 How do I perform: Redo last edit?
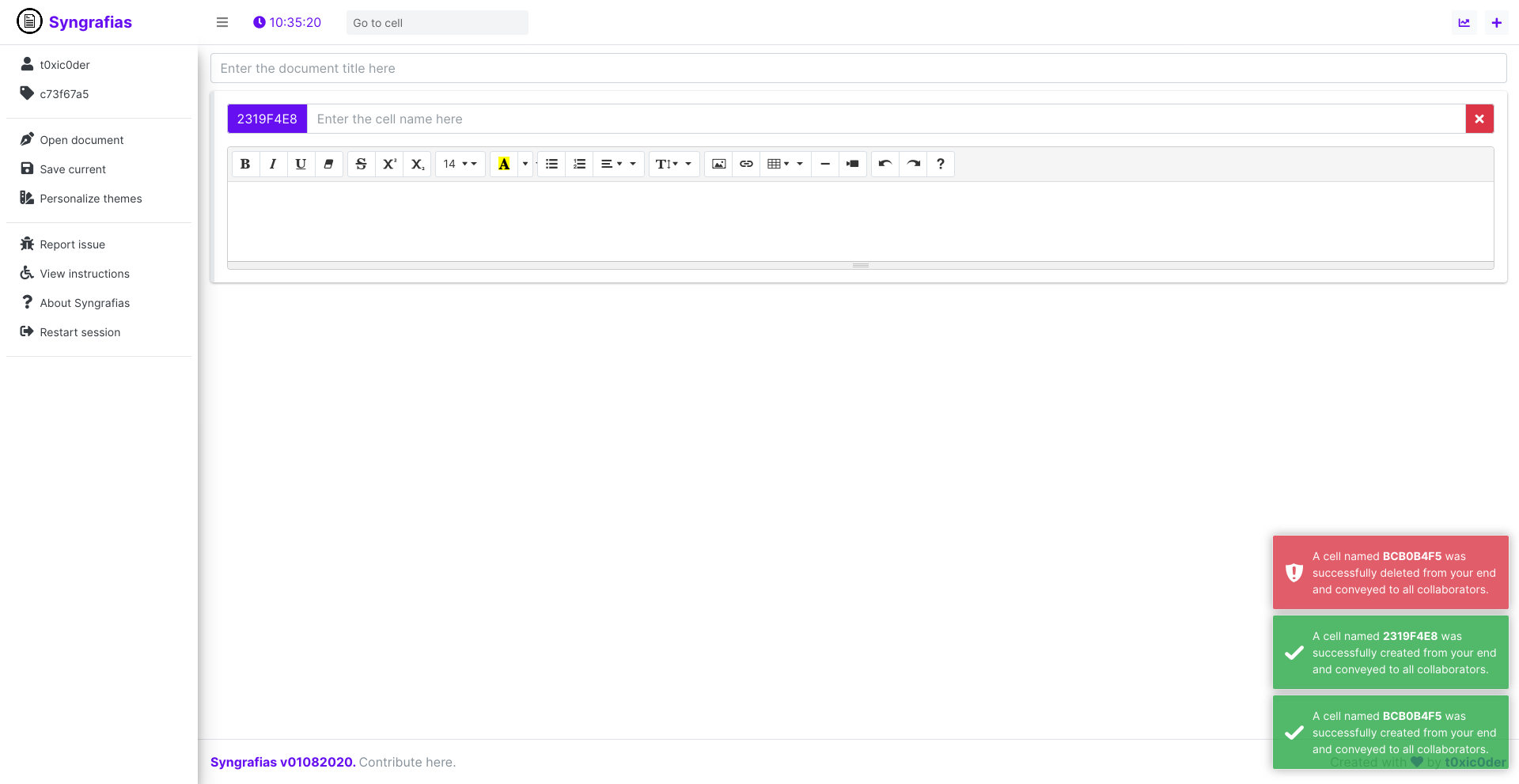914,164
